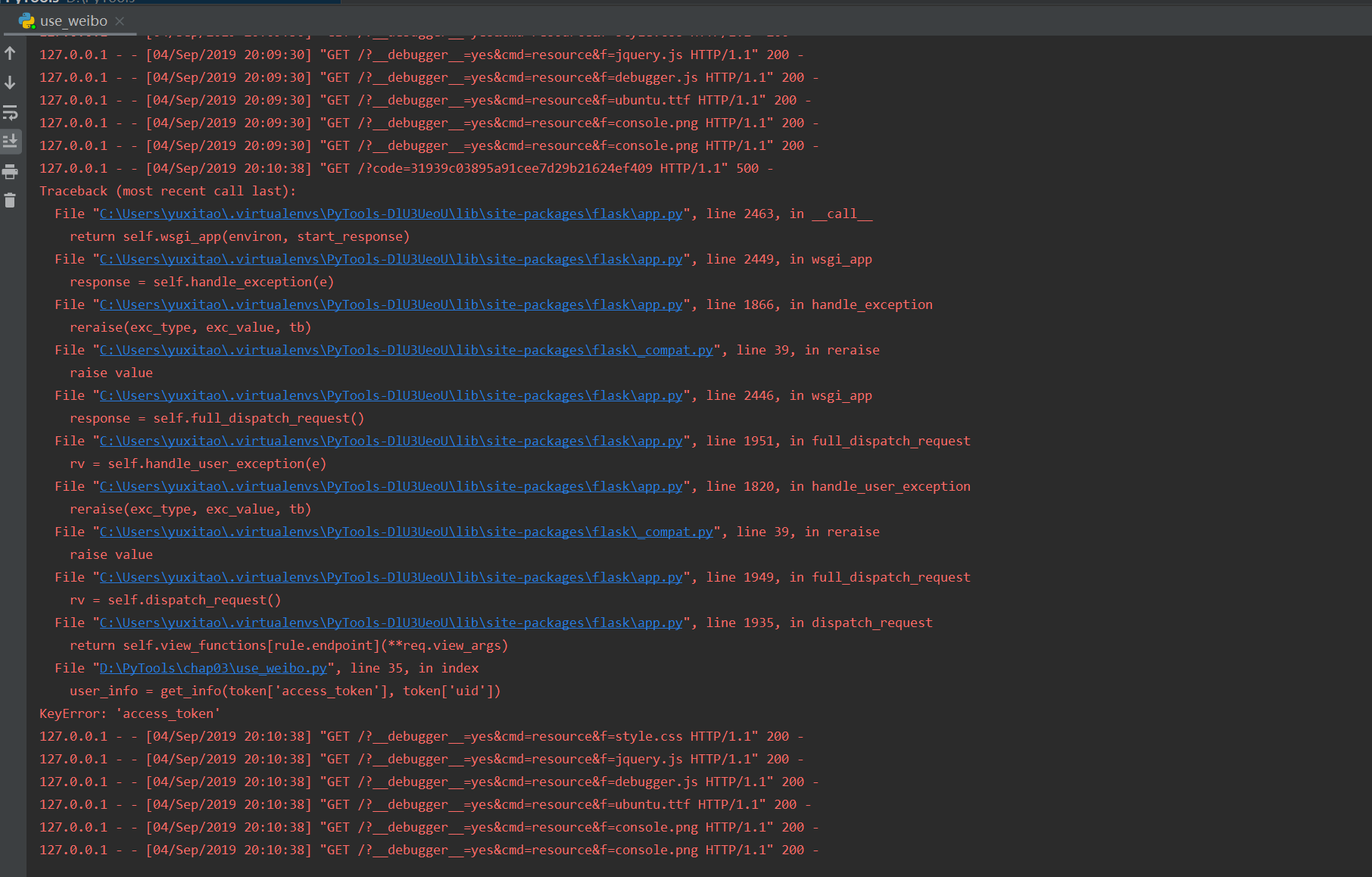Click 'return self.view_functions[rule.endpoint]' line
The width and height of the screenshot is (1372, 877).
(288, 645)
